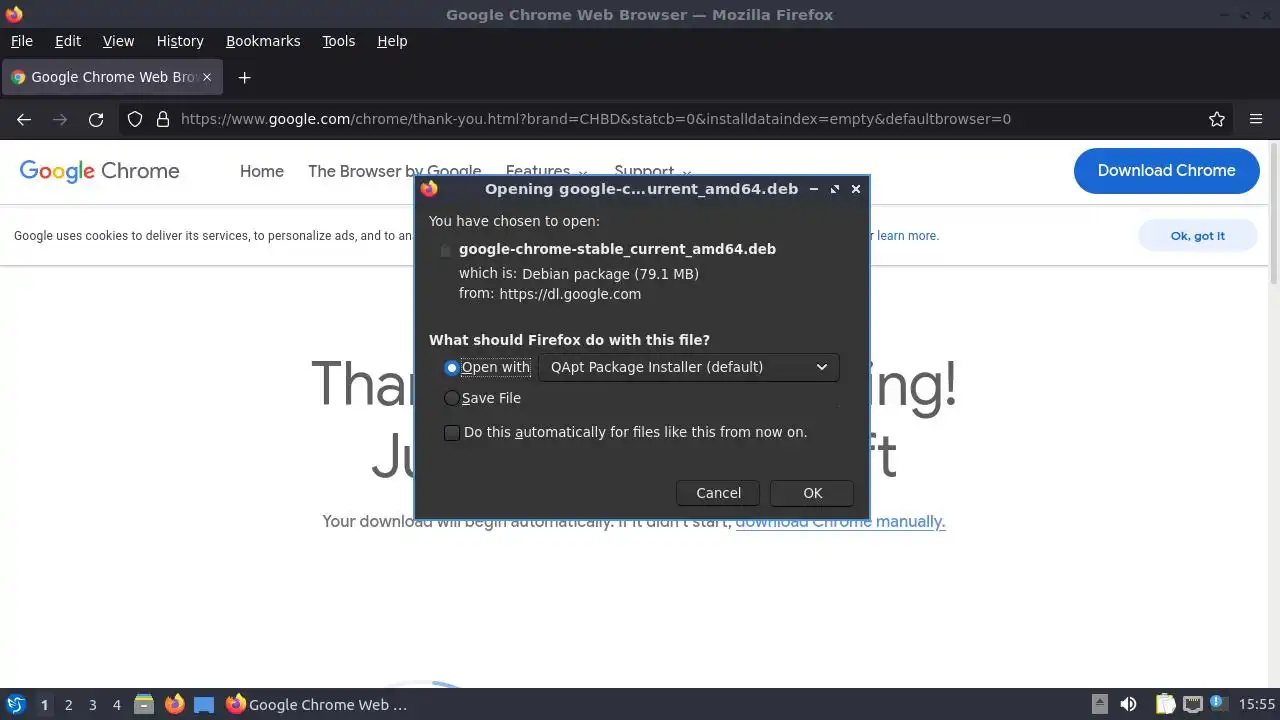Click the site security padlock icon
The width and height of the screenshot is (1280, 720).
pos(163,119)
